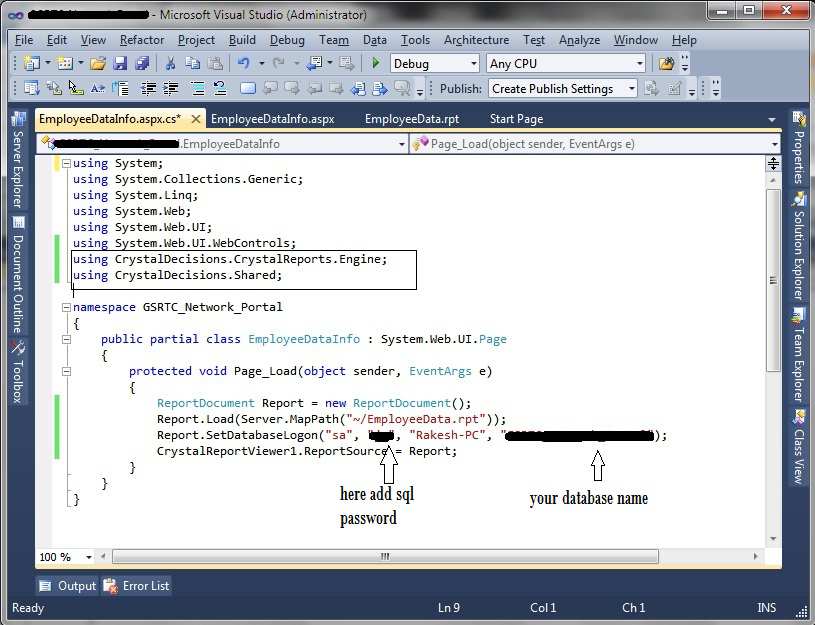This screenshot has height=625, width=815.
Task: Collapse the namespace GSRTC_Network_Portal block
Action: coord(66,307)
